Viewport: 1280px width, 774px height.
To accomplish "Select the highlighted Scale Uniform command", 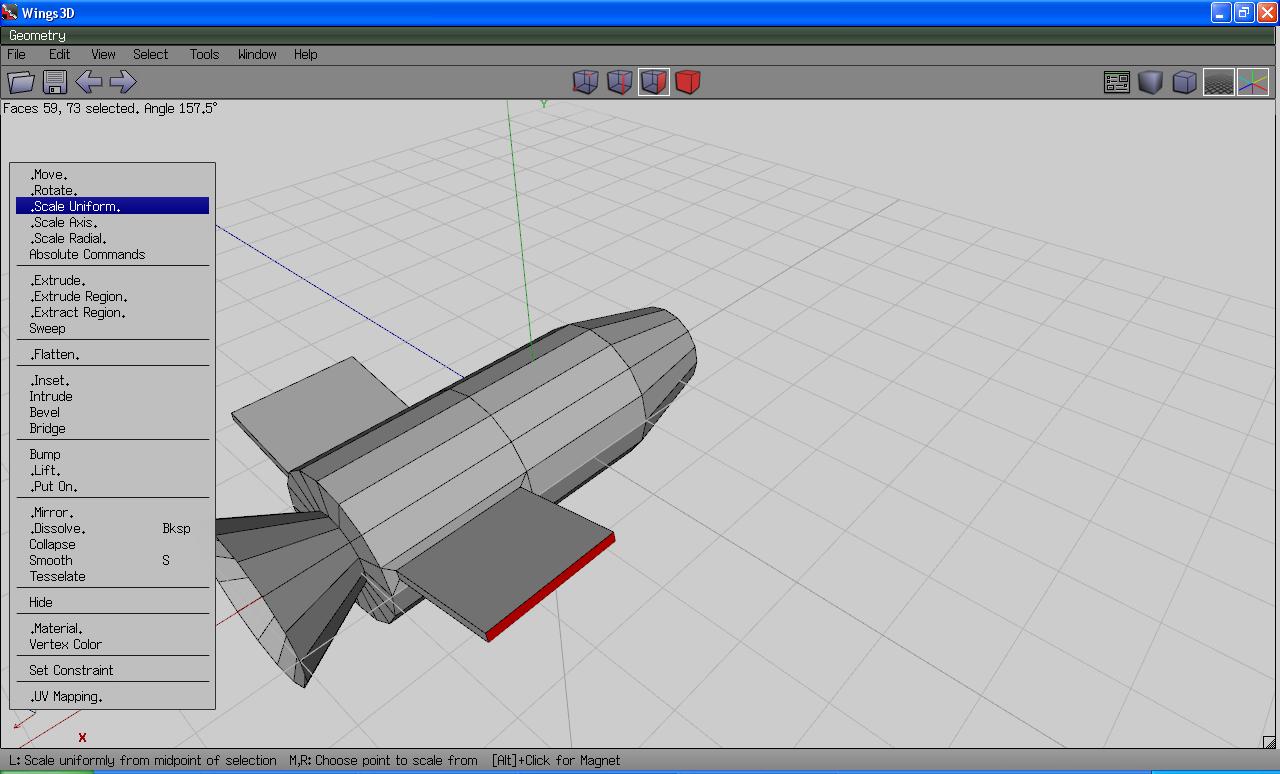I will (112, 206).
